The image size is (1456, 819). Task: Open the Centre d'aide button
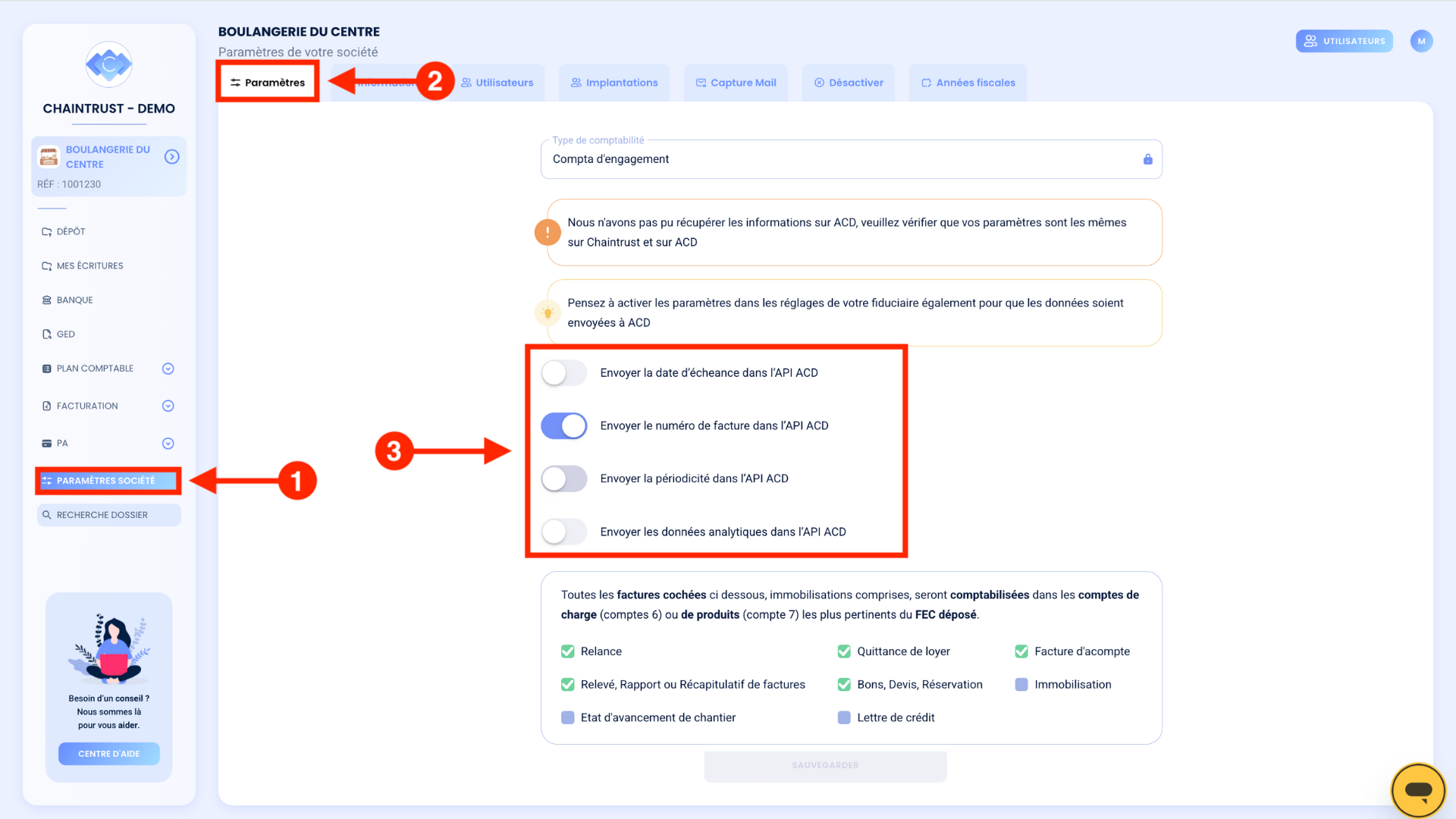(x=109, y=754)
